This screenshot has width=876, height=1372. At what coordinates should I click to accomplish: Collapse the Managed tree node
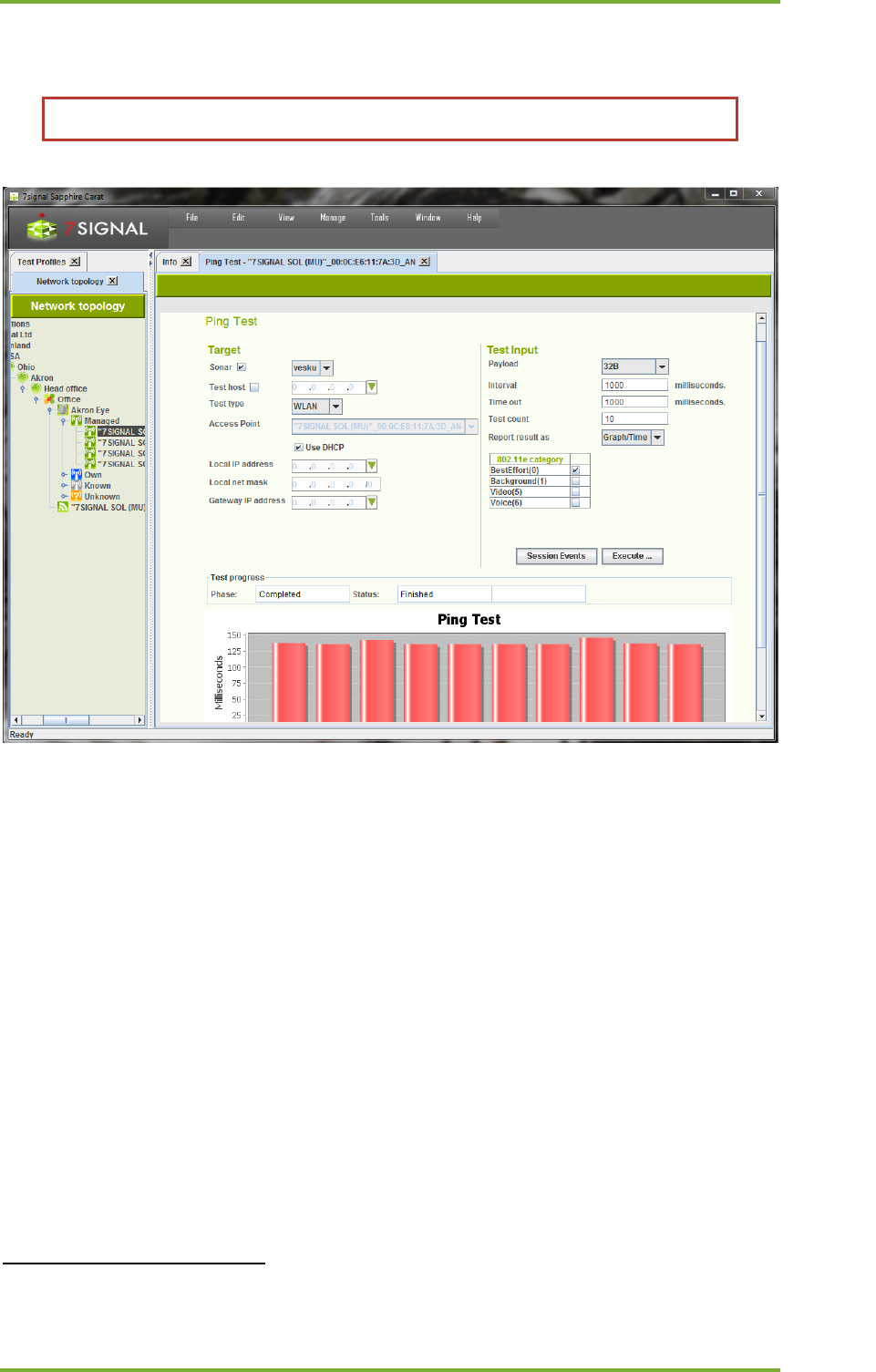coord(63,421)
